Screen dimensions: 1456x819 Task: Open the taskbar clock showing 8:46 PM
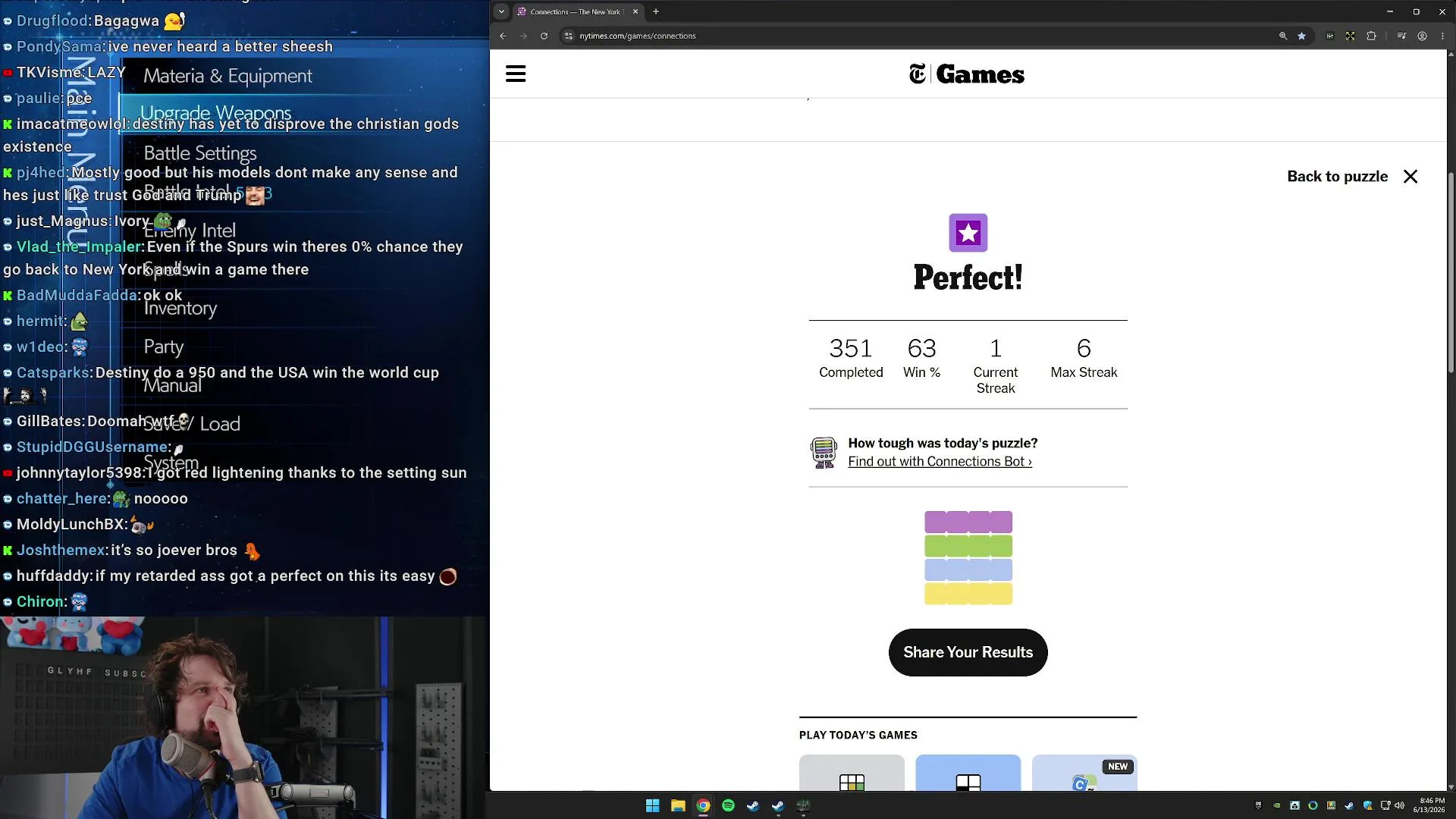click(1429, 805)
